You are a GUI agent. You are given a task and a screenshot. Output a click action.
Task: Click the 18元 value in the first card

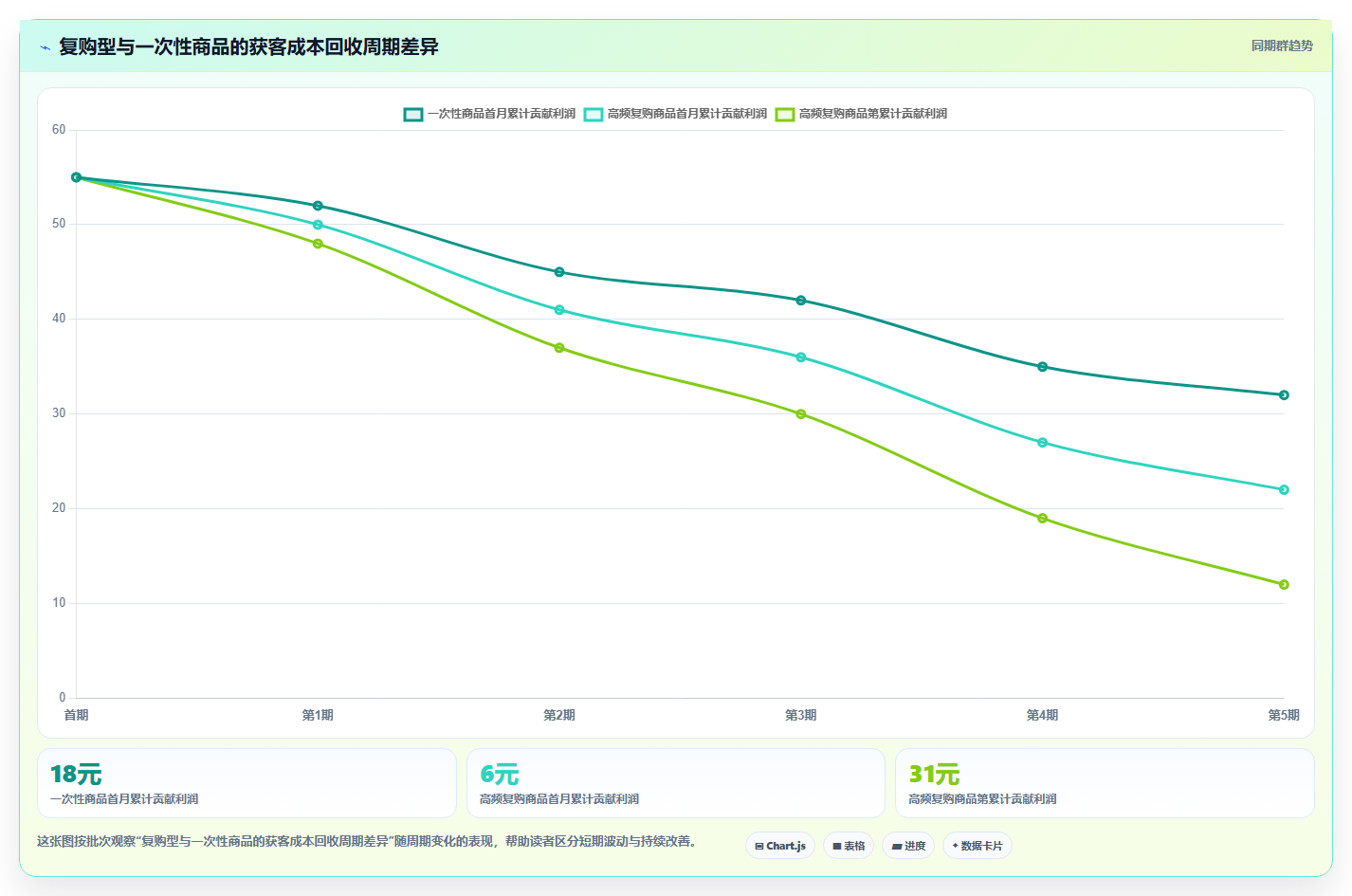point(76,775)
